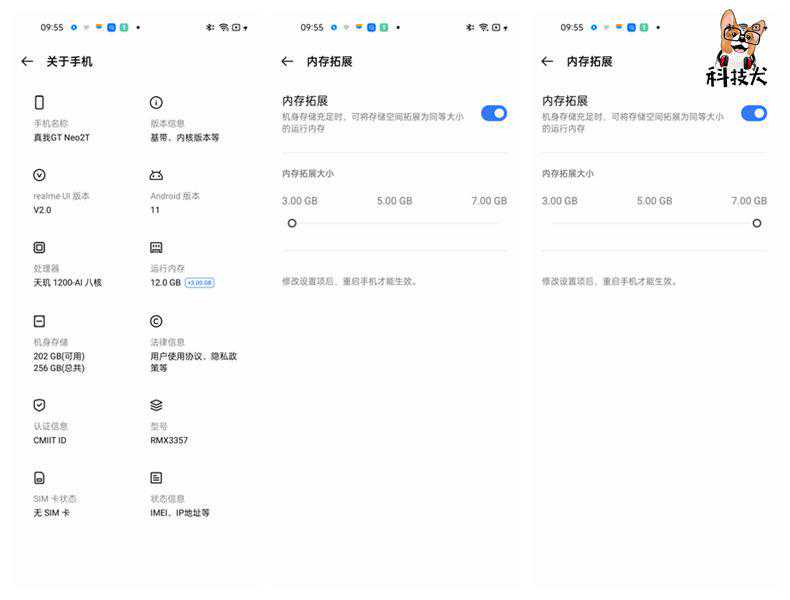
Task: Disable 内存拓展 toggle on the 3.00 GB screen
Action: point(494,113)
